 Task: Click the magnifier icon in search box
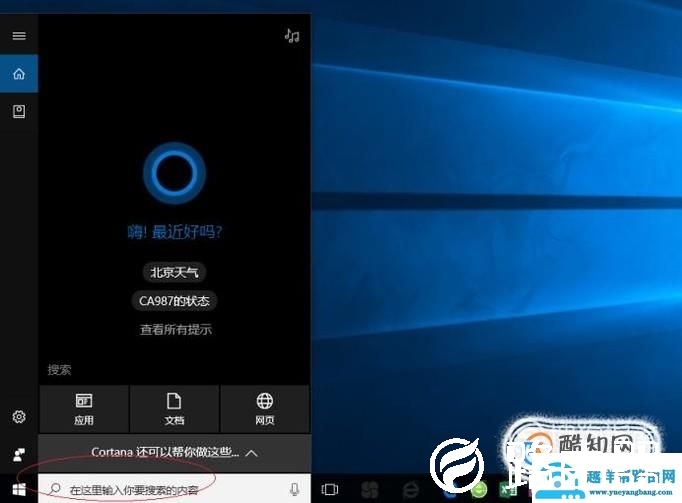coord(55,490)
